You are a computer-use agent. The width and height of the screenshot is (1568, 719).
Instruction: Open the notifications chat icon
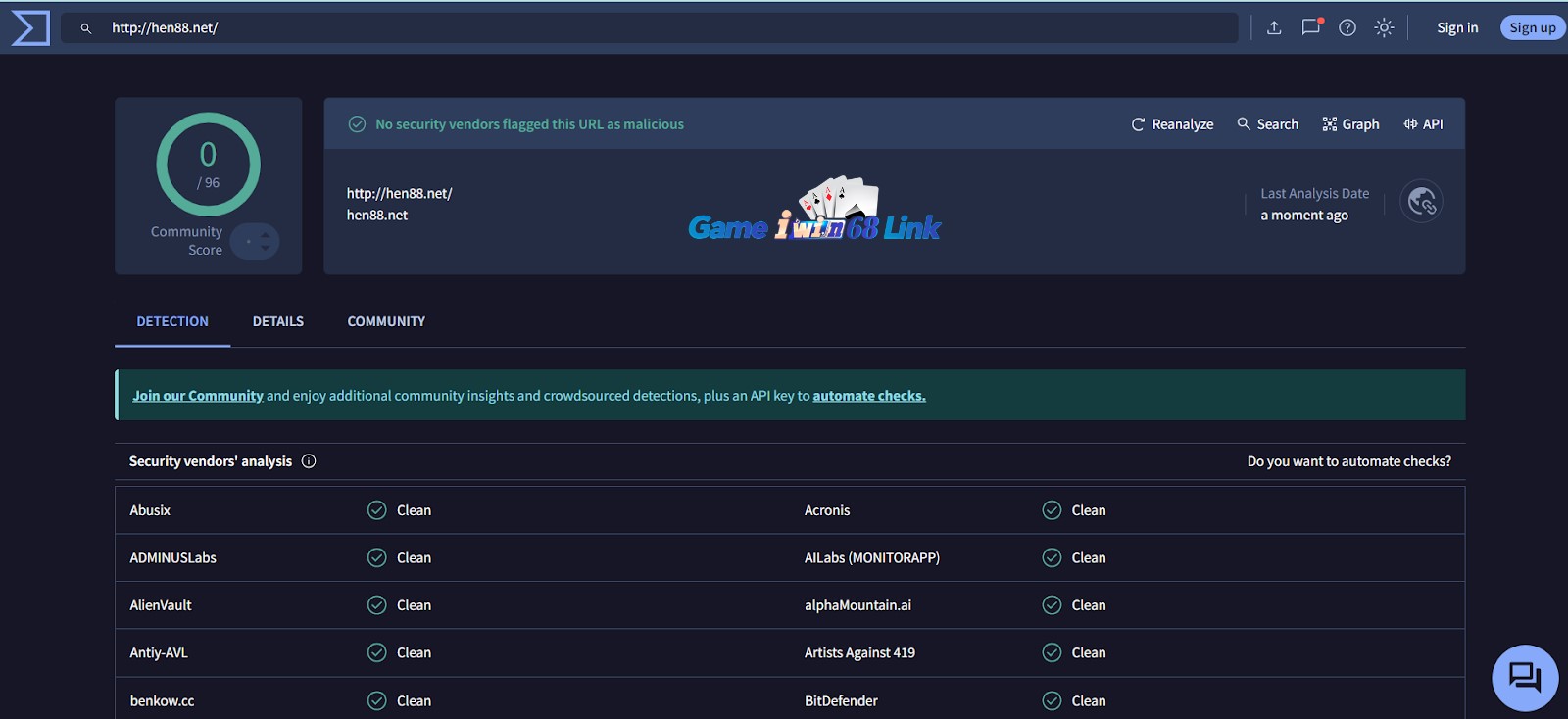tap(1310, 27)
